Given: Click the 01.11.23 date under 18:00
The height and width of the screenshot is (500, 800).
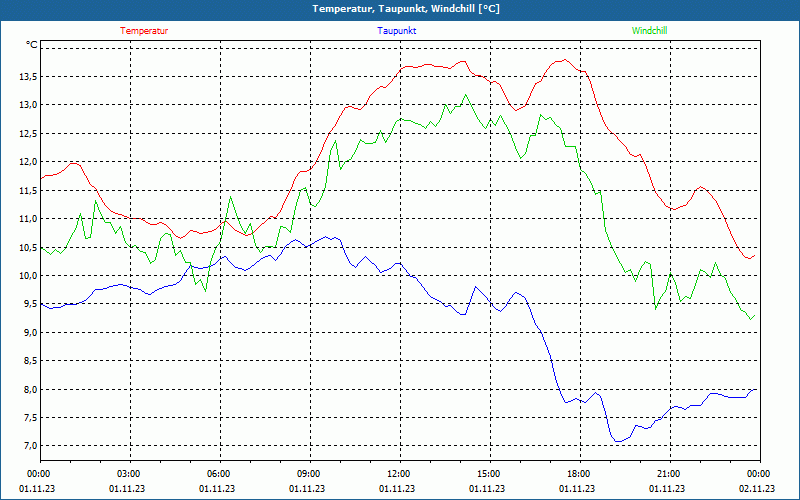Looking at the screenshot, I should click(x=577, y=488).
